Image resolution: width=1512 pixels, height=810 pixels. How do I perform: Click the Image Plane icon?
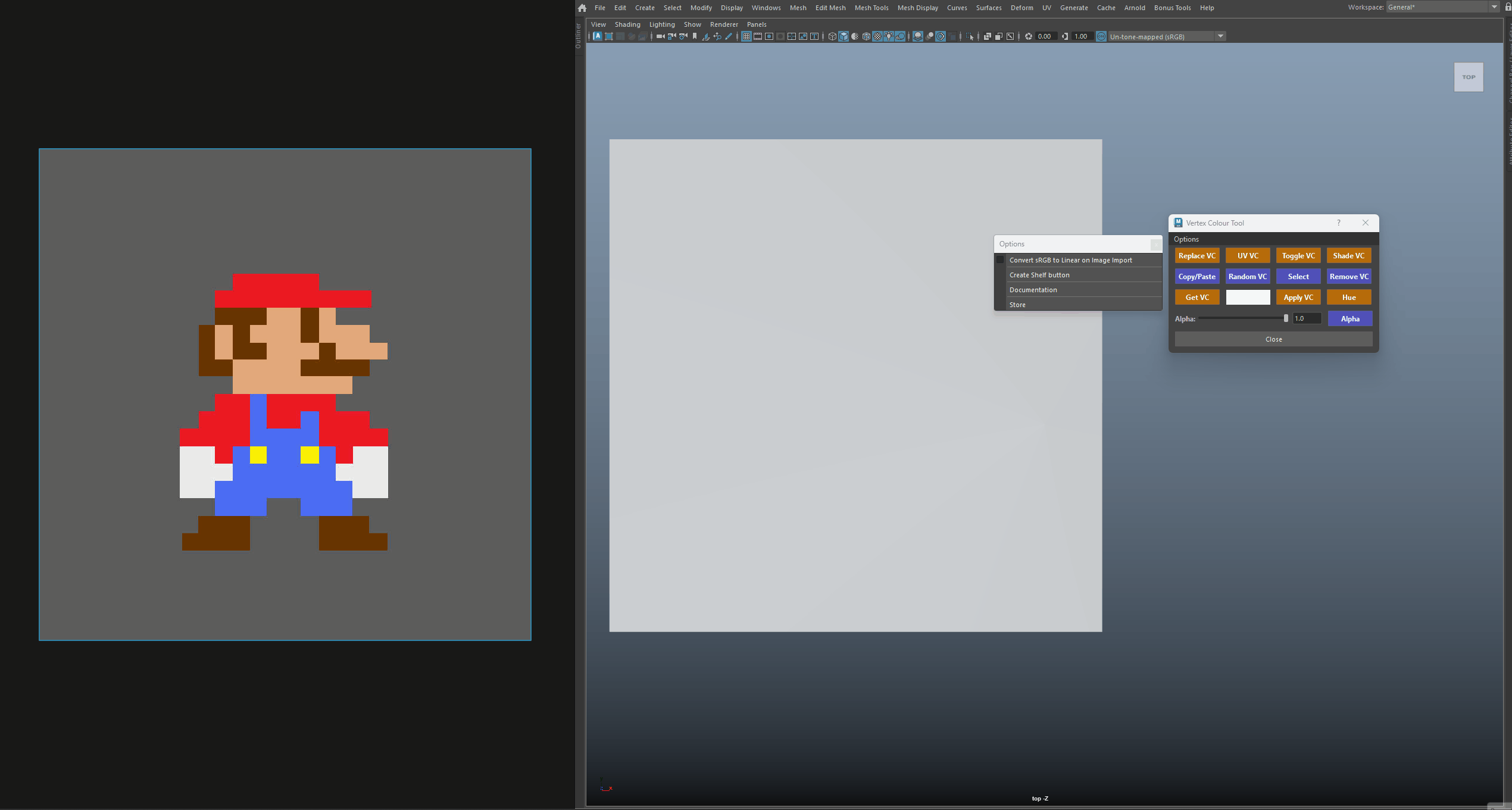point(706,36)
